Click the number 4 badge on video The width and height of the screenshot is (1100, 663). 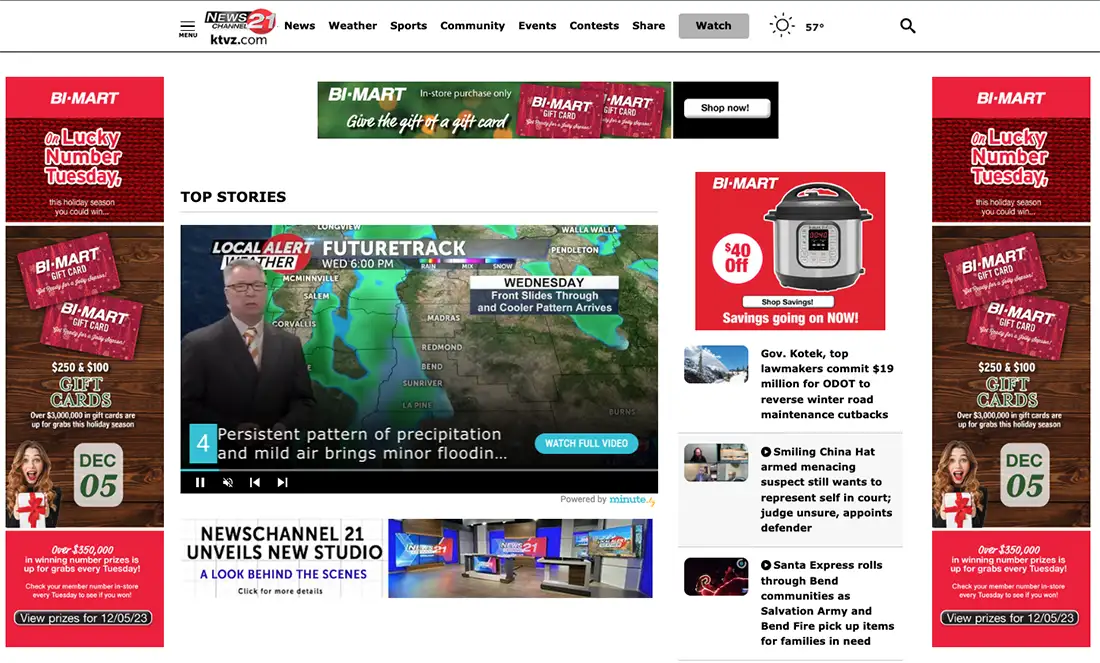[203, 443]
